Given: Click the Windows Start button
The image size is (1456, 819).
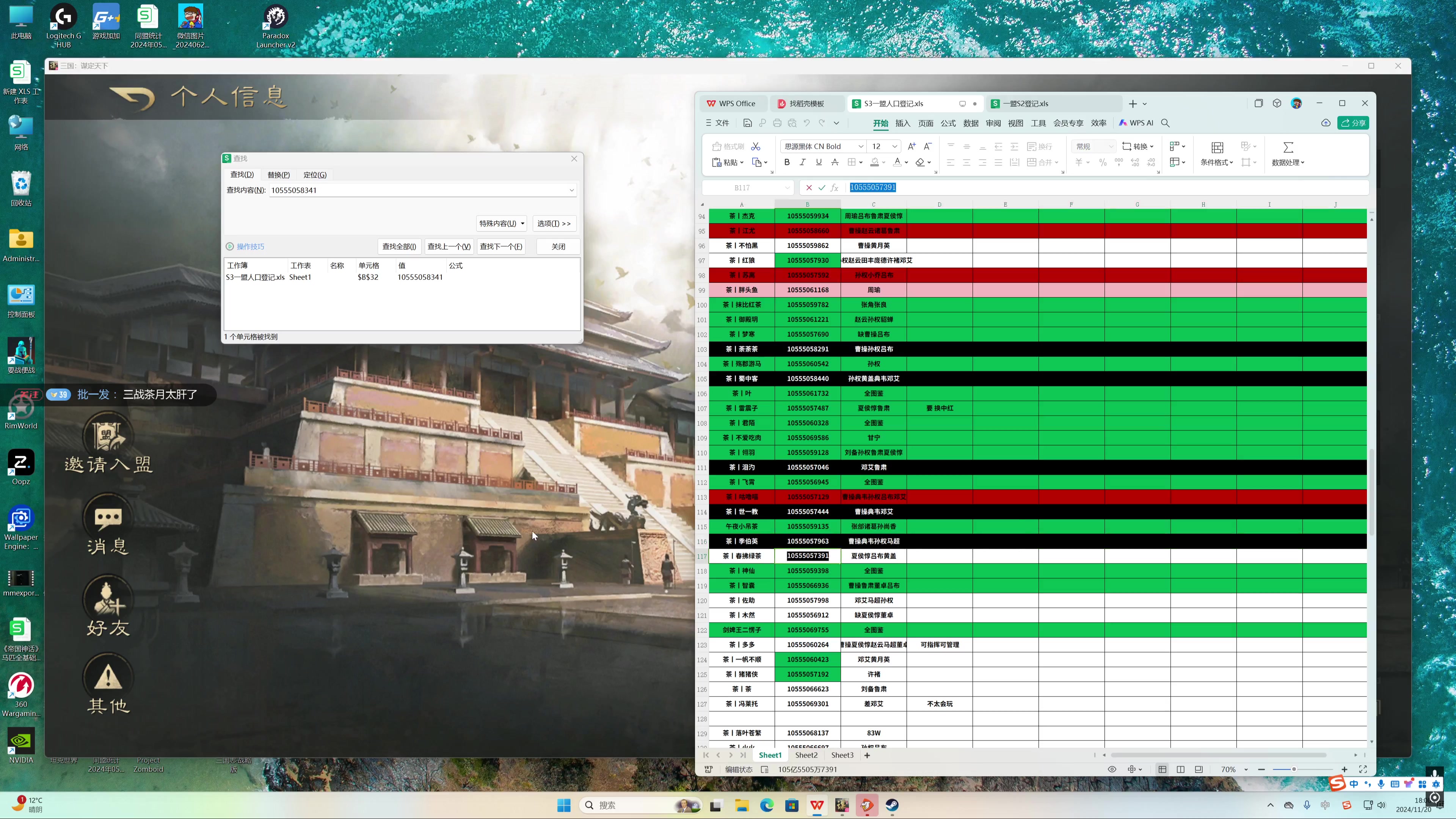Looking at the screenshot, I should (563, 805).
